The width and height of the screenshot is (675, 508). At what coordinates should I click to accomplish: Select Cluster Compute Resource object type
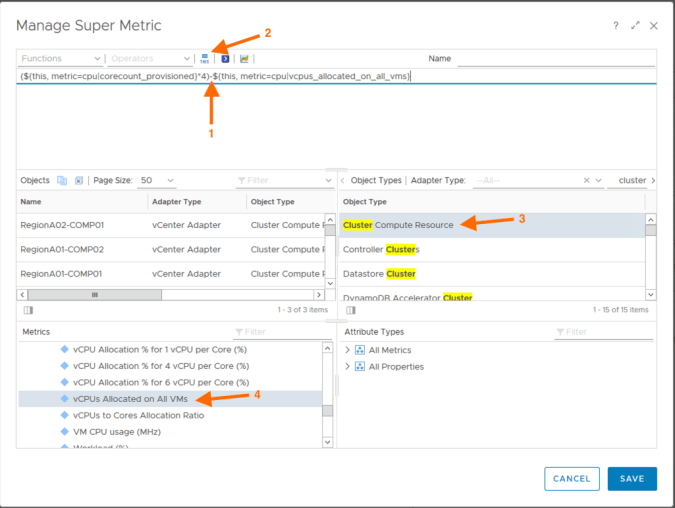(x=398, y=225)
